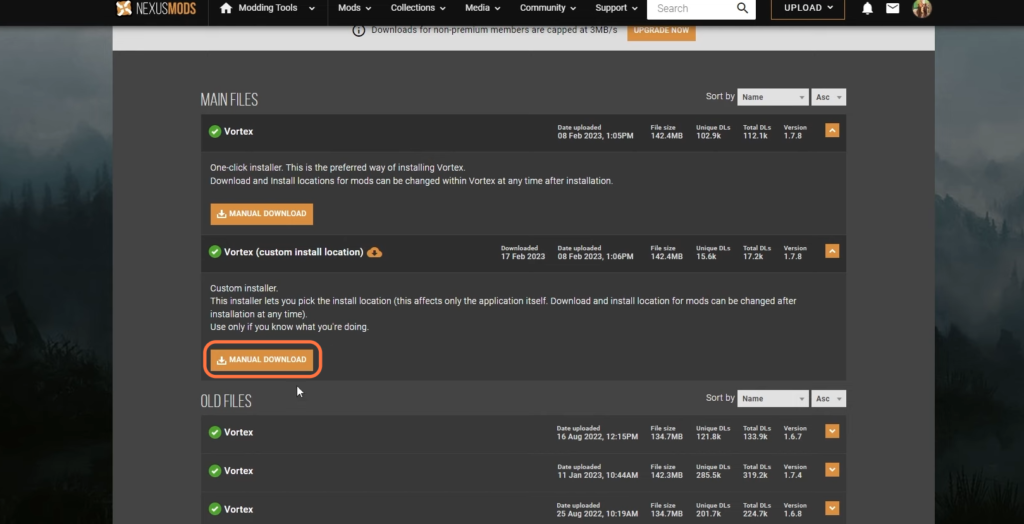Open the Community menu
This screenshot has width=1024, height=524.
pos(549,8)
